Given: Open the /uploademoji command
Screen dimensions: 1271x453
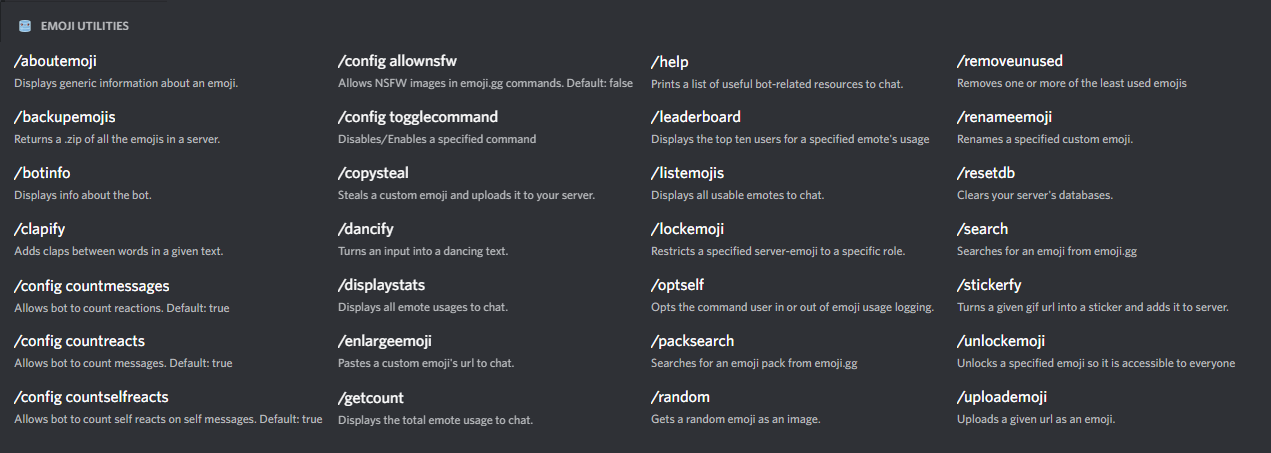Looking at the screenshot, I should [1004, 398].
